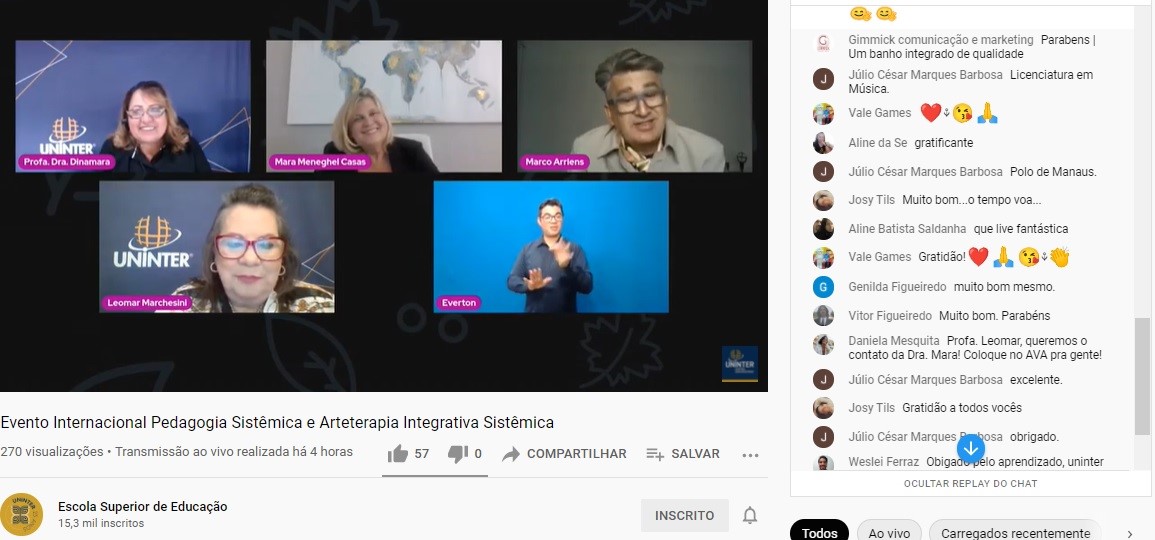Viewport: 1155px width, 540px height.
Task: Click the Escola Superior de Educação channel avatar
Action: click(x=21, y=515)
